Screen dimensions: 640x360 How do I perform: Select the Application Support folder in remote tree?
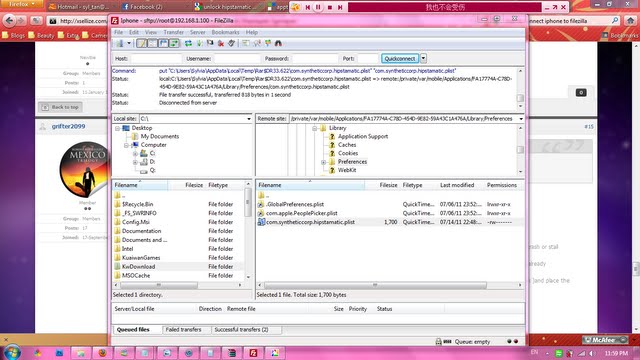coord(363,136)
